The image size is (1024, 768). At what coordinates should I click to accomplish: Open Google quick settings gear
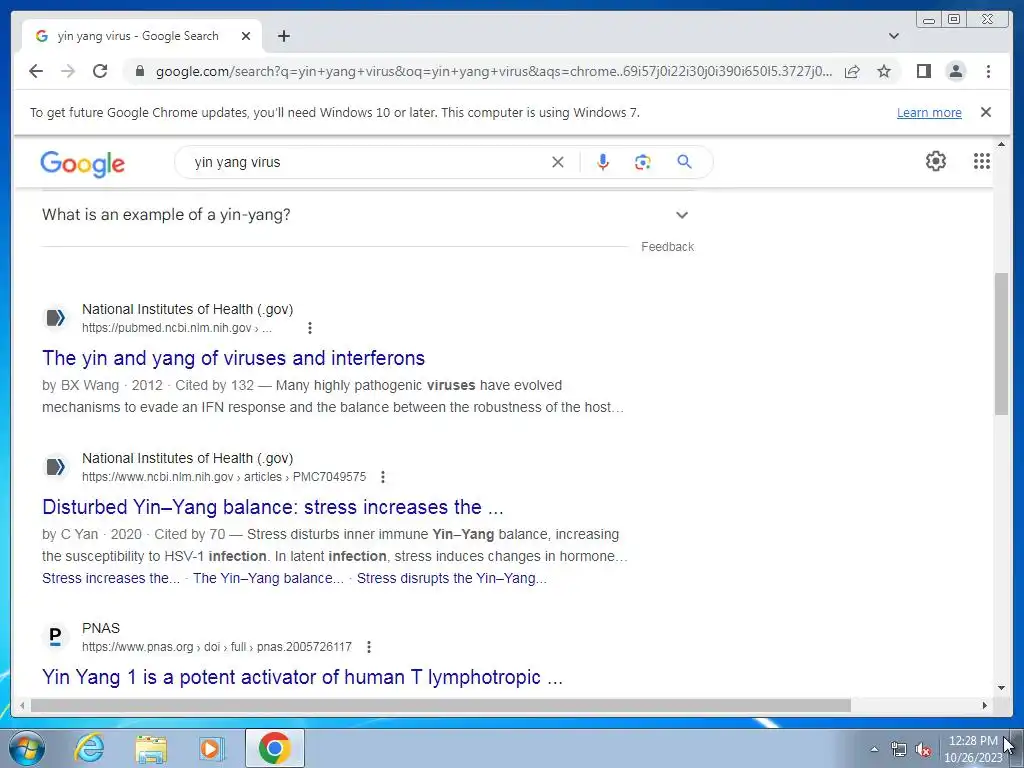click(935, 161)
